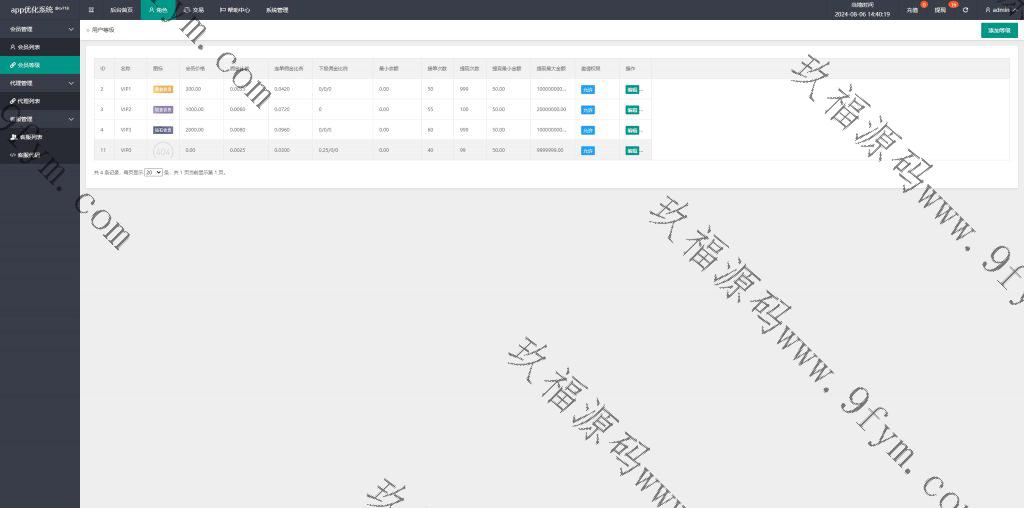Image resolution: width=1024 pixels, height=508 pixels.
Task: Switch to the 交易 top navigation tab
Action: tap(193, 10)
